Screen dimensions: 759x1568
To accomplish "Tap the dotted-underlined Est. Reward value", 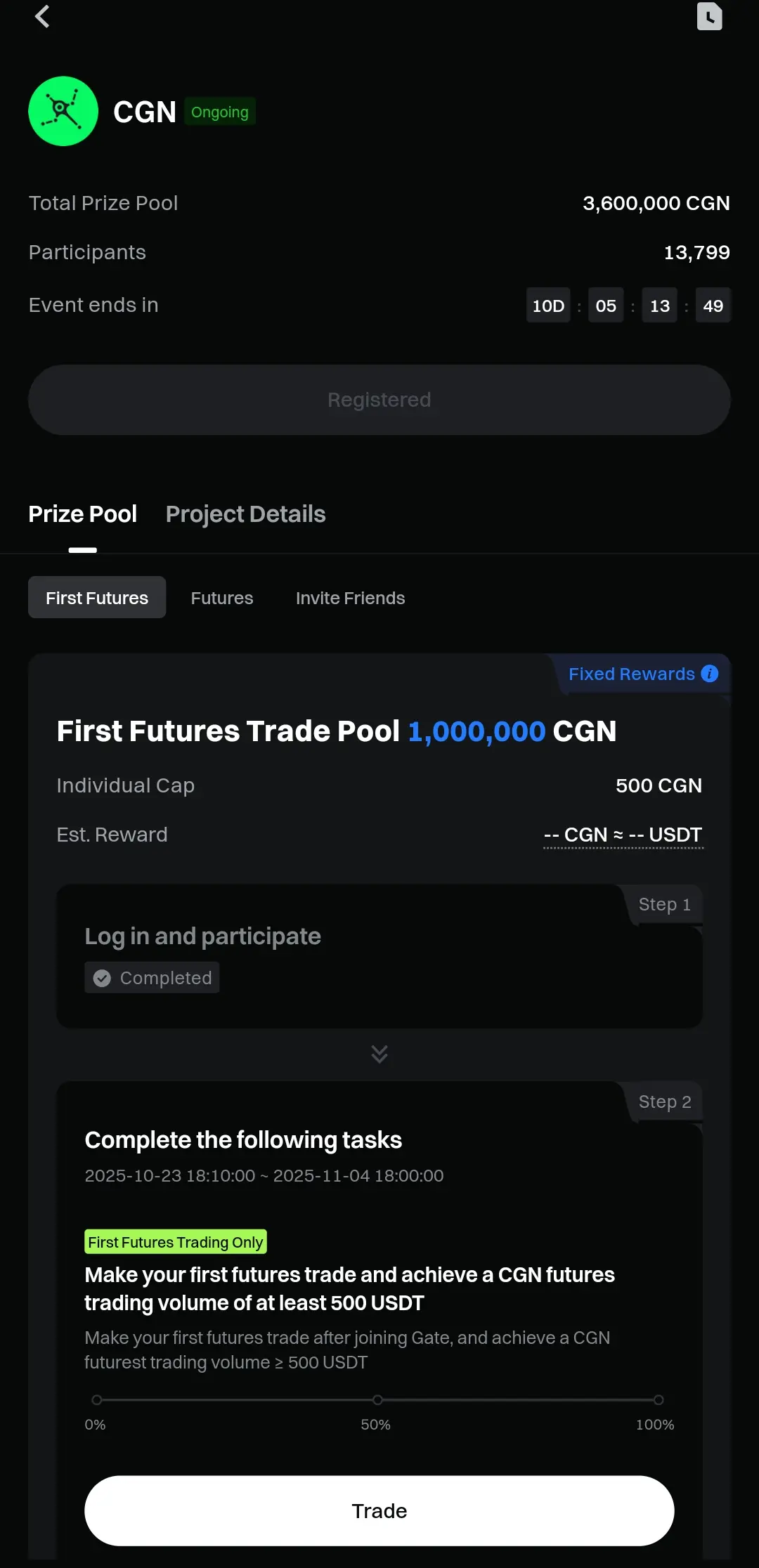I will [x=623, y=835].
